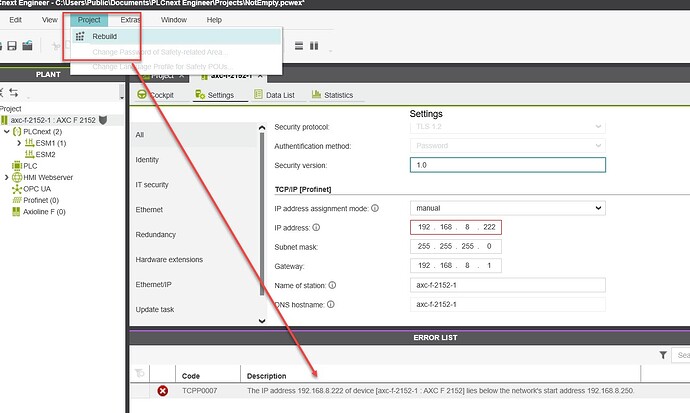Open the Authentification method dropdown
The height and width of the screenshot is (413, 690).
598,146
